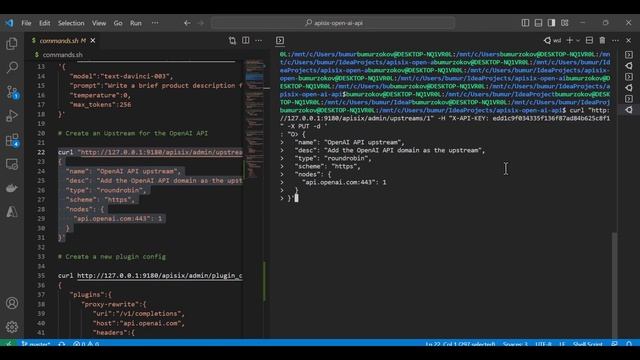
Task: Expand the menu bar overflow ellipsis
Action: pos(155,23)
